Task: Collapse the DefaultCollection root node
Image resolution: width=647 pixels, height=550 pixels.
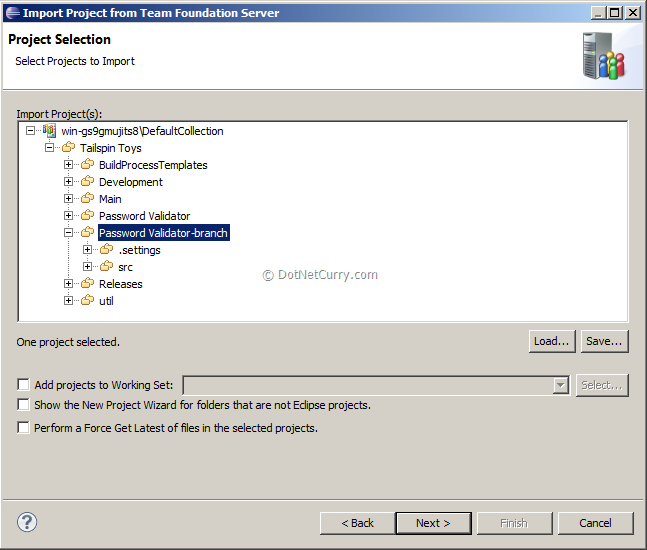Action: click(31, 131)
